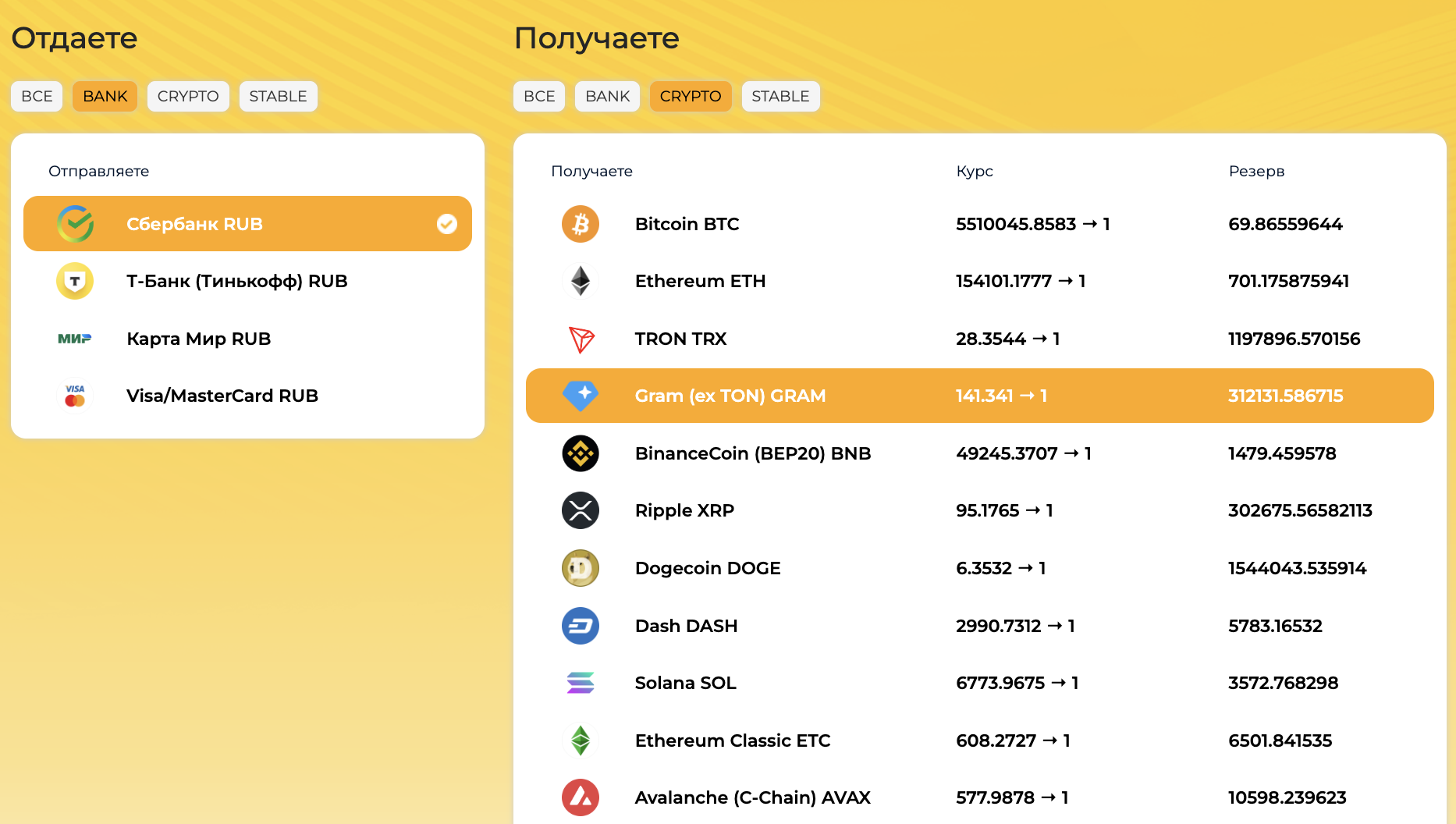This screenshot has width=1456, height=824.
Task: Click the Ripple XRP logo icon
Action: pyautogui.click(x=581, y=510)
